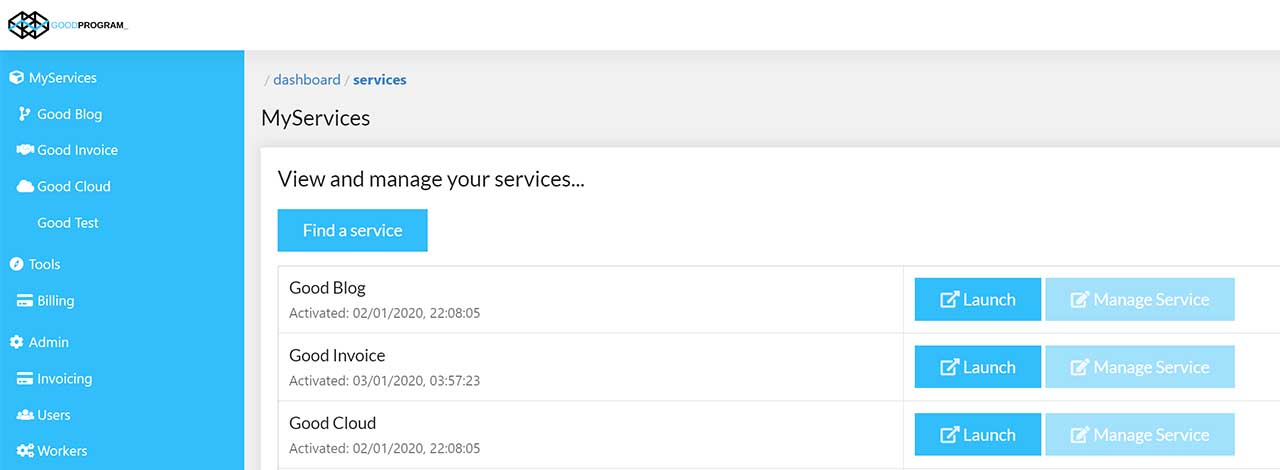This screenshot has width=1280, height=470.
Task: Click the GoodProgram logo icon
Action: pyautogui.click(x=28, y=25)
